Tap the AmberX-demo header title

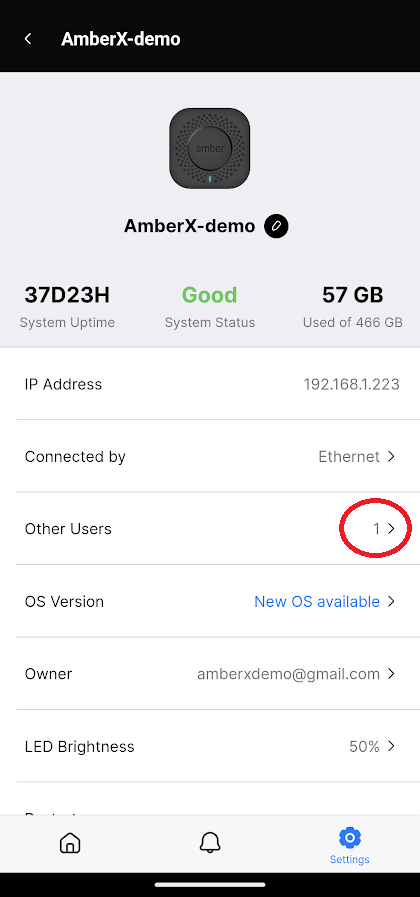pos(121,39)
